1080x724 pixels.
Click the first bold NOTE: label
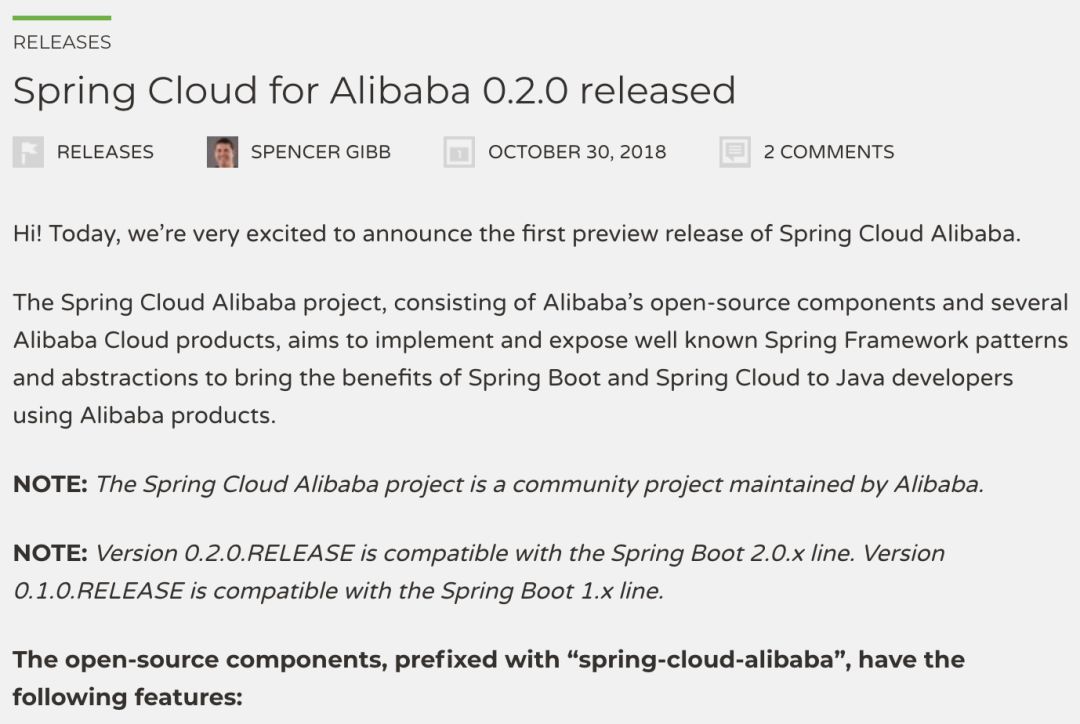coord(50,485)
